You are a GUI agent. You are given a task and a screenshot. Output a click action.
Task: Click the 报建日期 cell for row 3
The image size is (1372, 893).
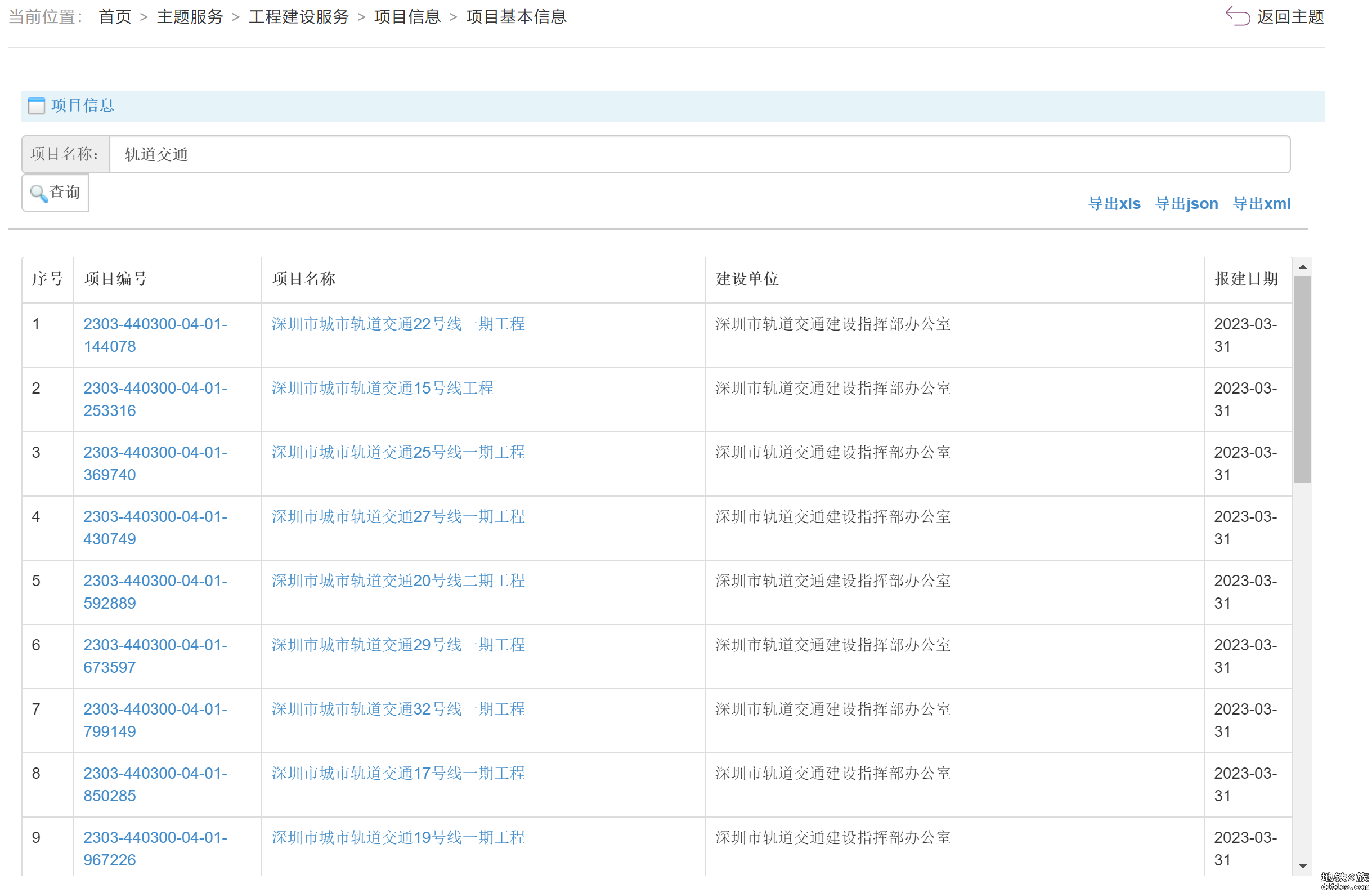(x=1247, y=463)
